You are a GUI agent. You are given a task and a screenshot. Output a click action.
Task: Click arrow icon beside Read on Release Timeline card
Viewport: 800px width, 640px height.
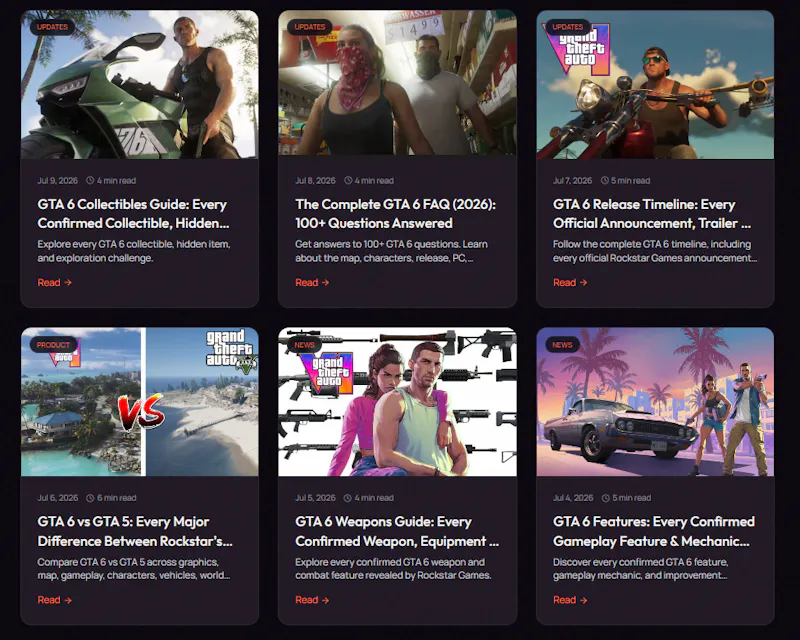click(583, 283)
